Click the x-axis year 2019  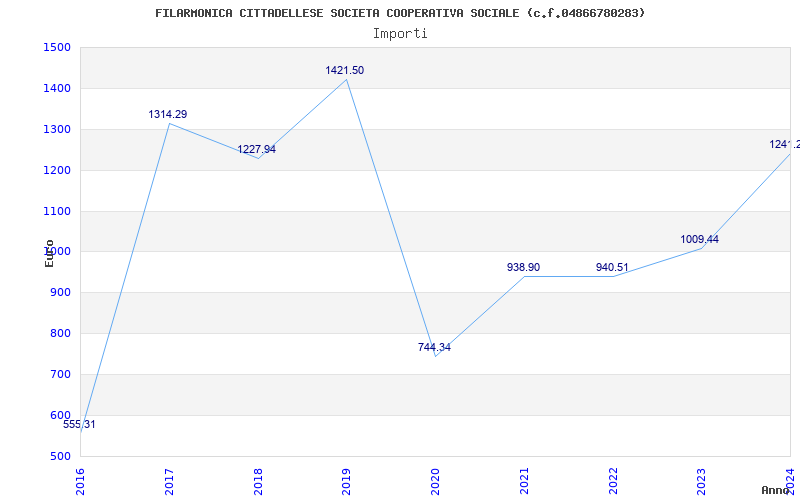[346, 482]
